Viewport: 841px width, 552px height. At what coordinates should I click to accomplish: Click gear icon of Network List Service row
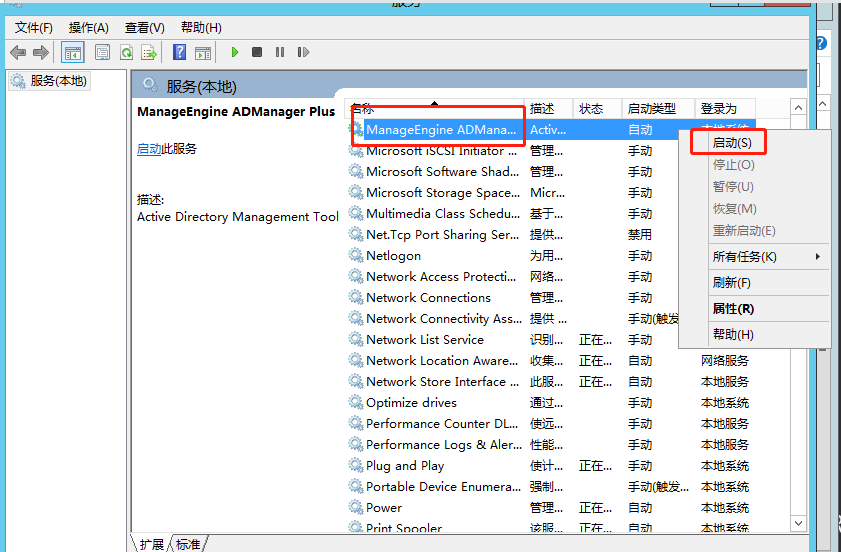pyautogui.click(x=356, y=339)
